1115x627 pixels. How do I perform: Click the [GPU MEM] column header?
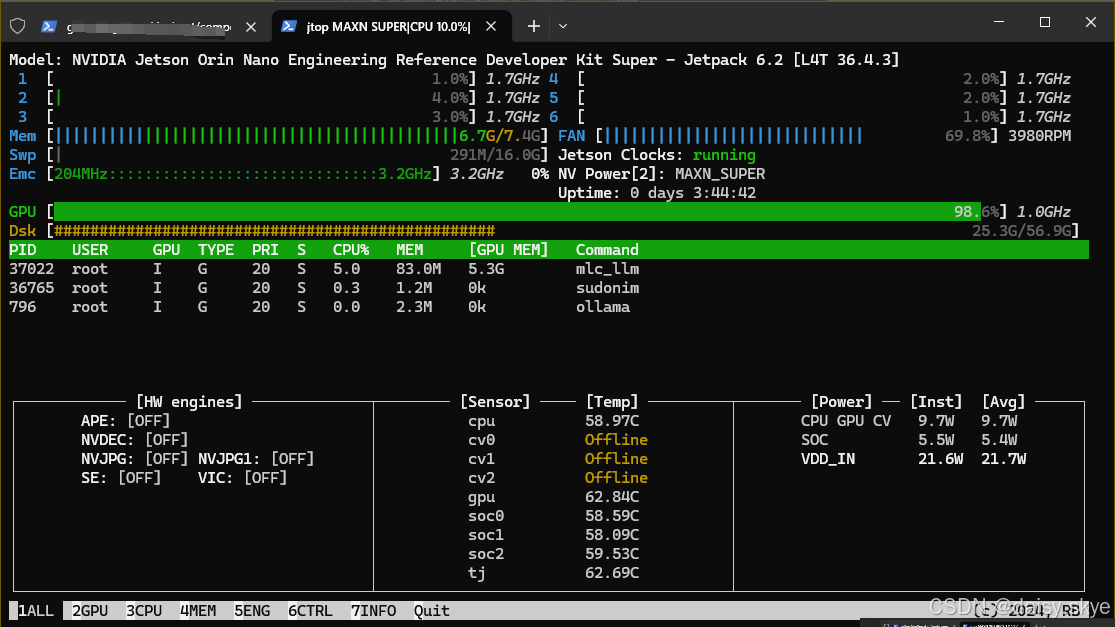508,250
